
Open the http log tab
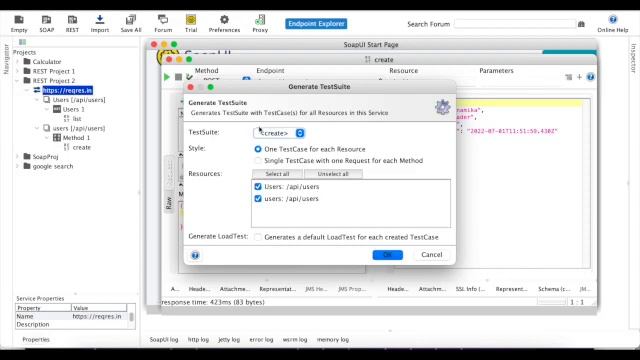tap(198, 340)
